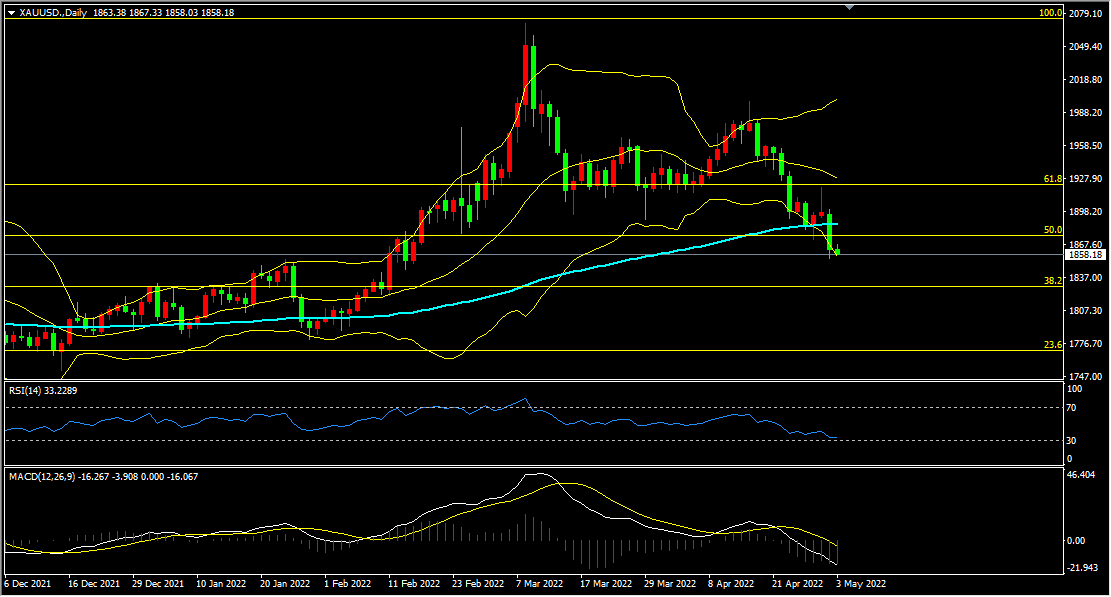Select the 61.8 Fibonacci level label
Viewport: 1111px width, 597px height.
click(1053, 179)
